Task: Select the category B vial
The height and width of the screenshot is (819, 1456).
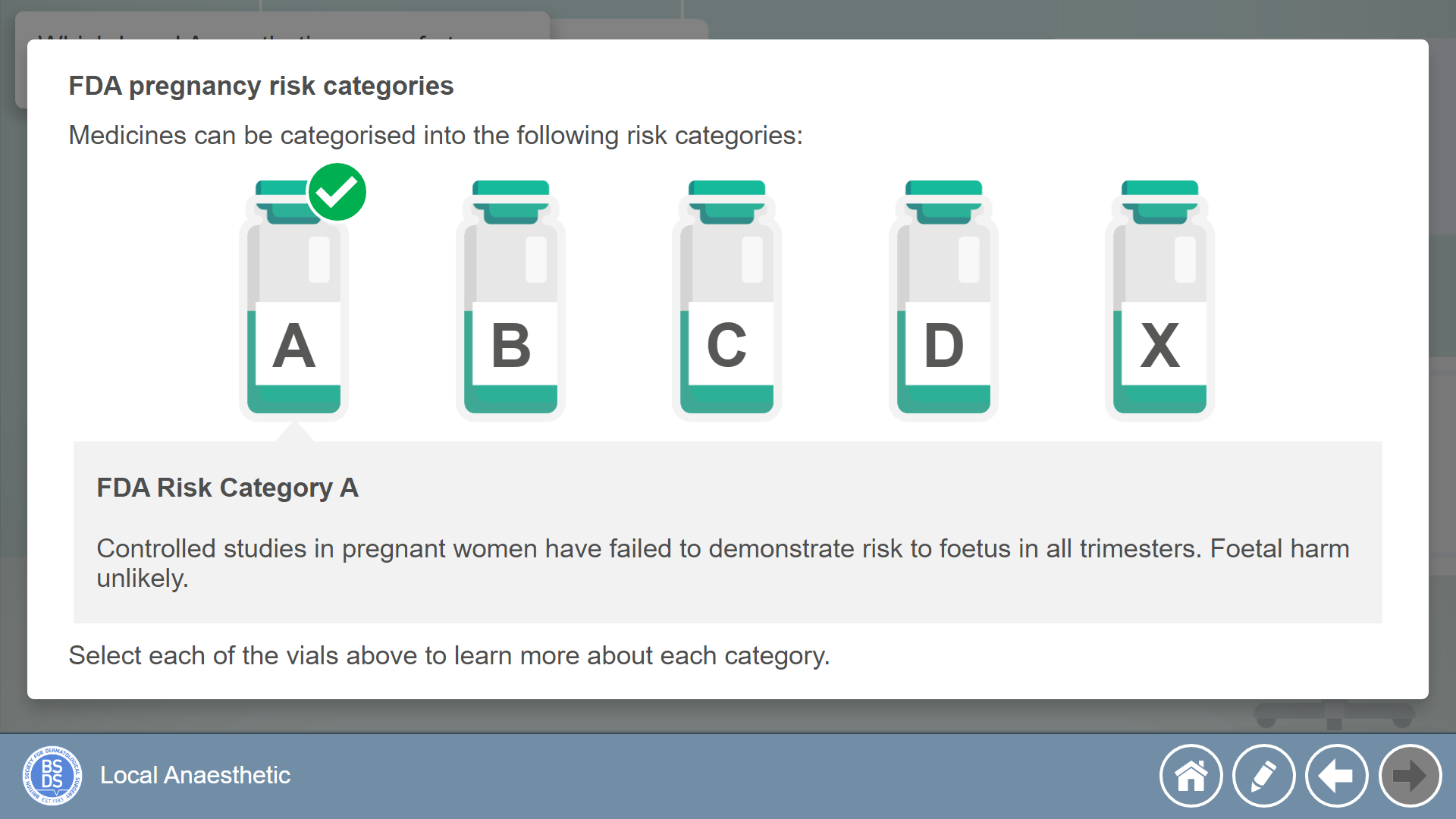Action: pos(510,300)
